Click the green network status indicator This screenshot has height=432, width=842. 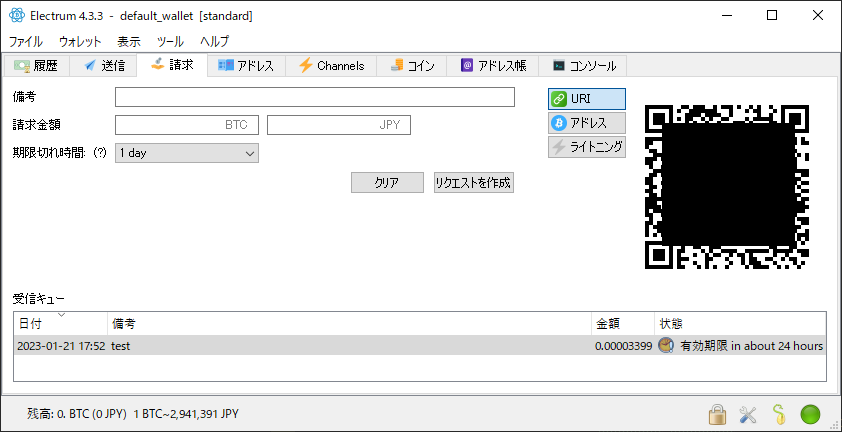[x=810, y=414]
